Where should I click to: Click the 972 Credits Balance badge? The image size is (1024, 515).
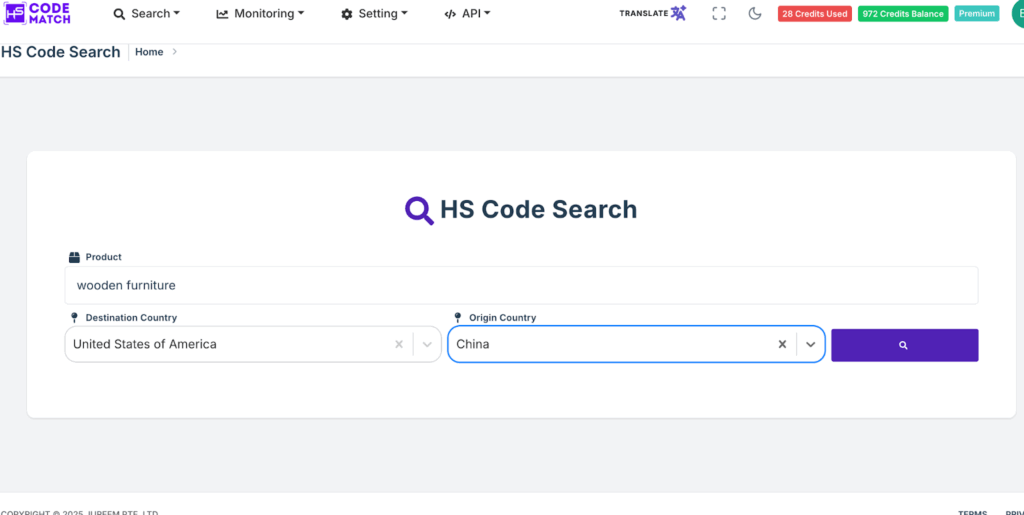click(x=902, y=14)
